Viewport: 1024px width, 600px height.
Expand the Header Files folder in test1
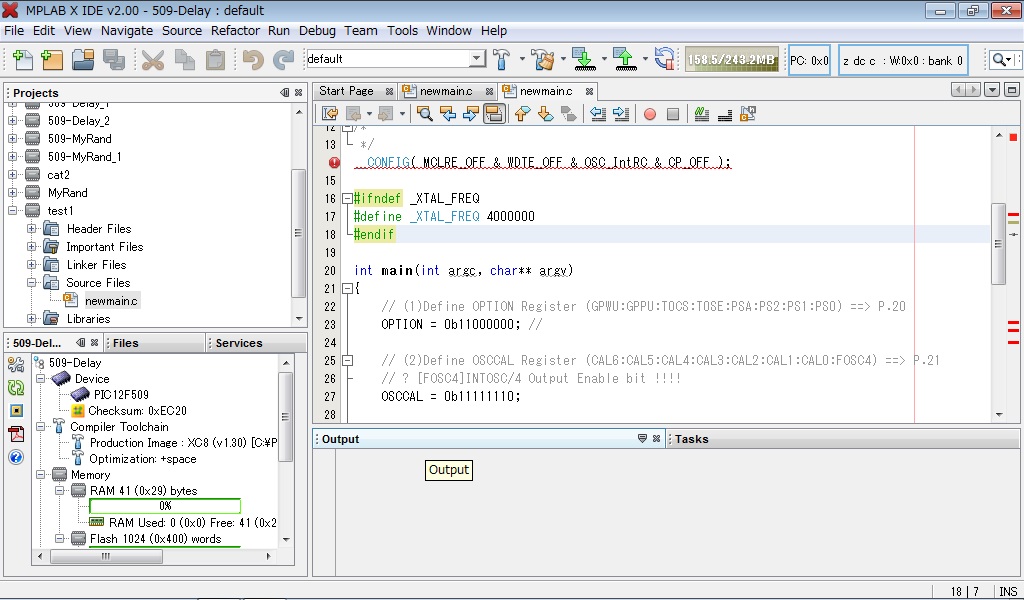[x=32, y=229]
